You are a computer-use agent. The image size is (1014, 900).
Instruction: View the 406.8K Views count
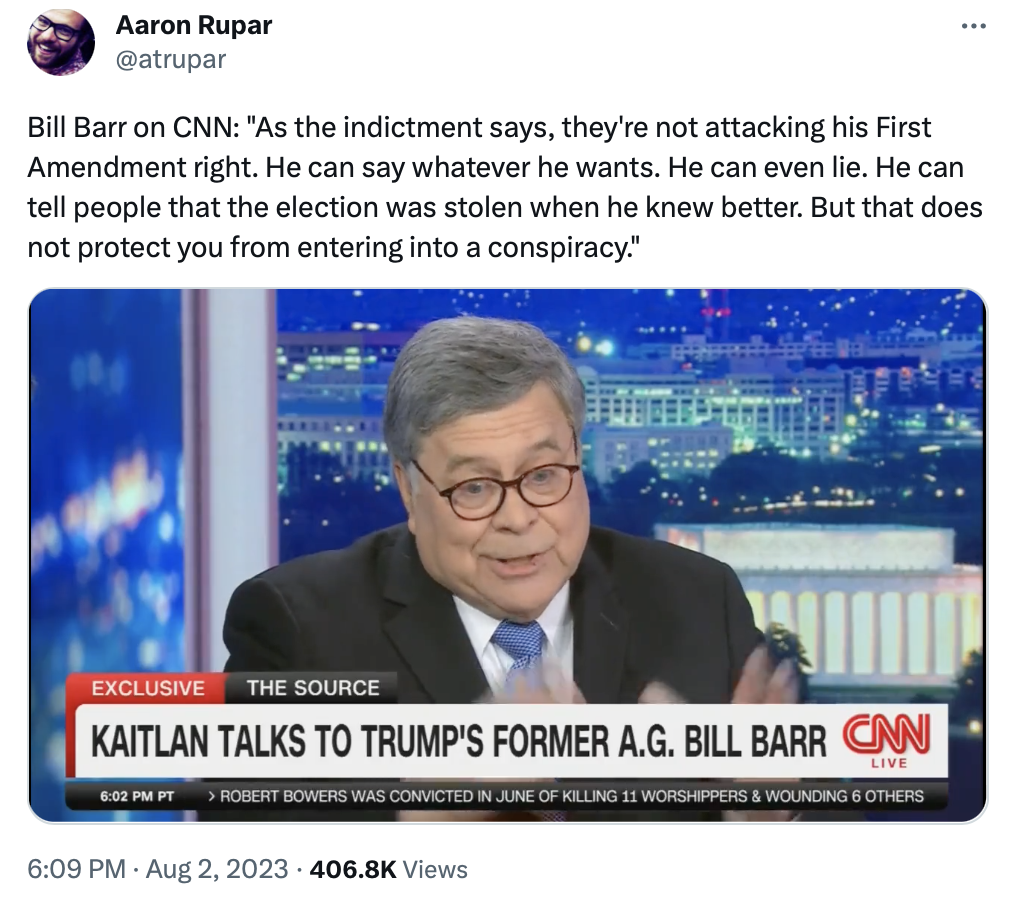click(389, 869)
